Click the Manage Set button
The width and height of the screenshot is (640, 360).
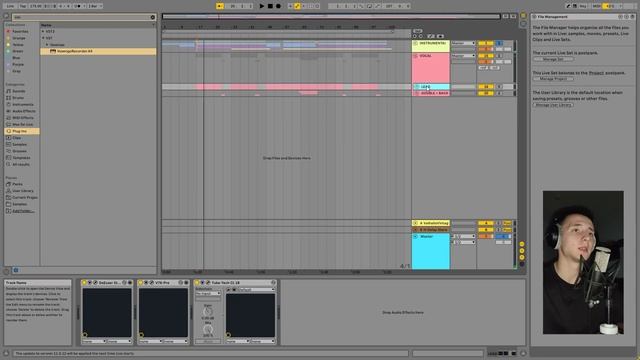click(553, 59)
